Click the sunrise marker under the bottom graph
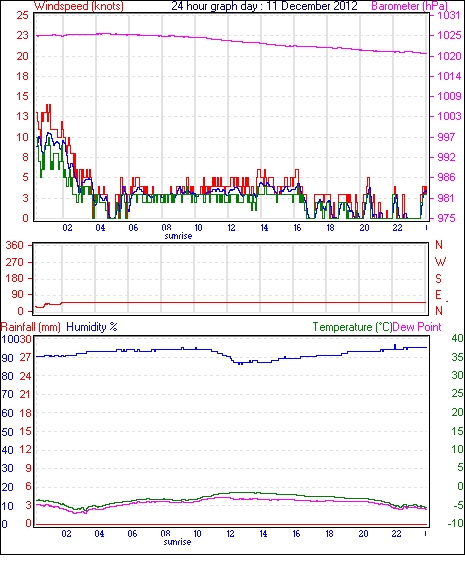465x563 pixels. click(x=177, y=542)
